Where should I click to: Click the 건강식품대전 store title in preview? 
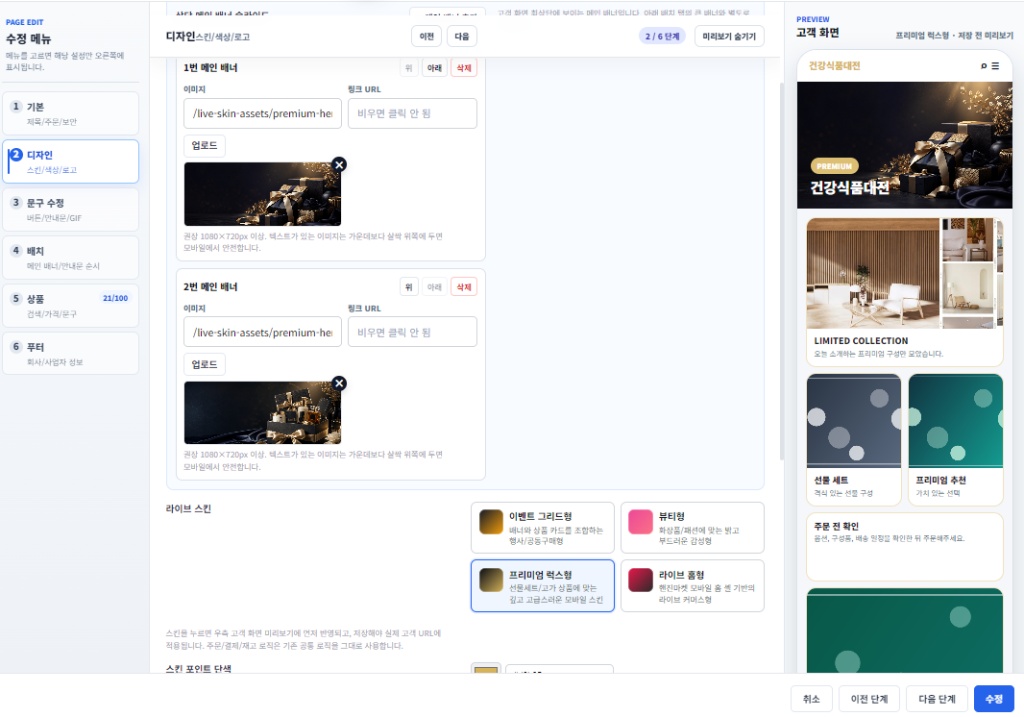pos(834,66)
